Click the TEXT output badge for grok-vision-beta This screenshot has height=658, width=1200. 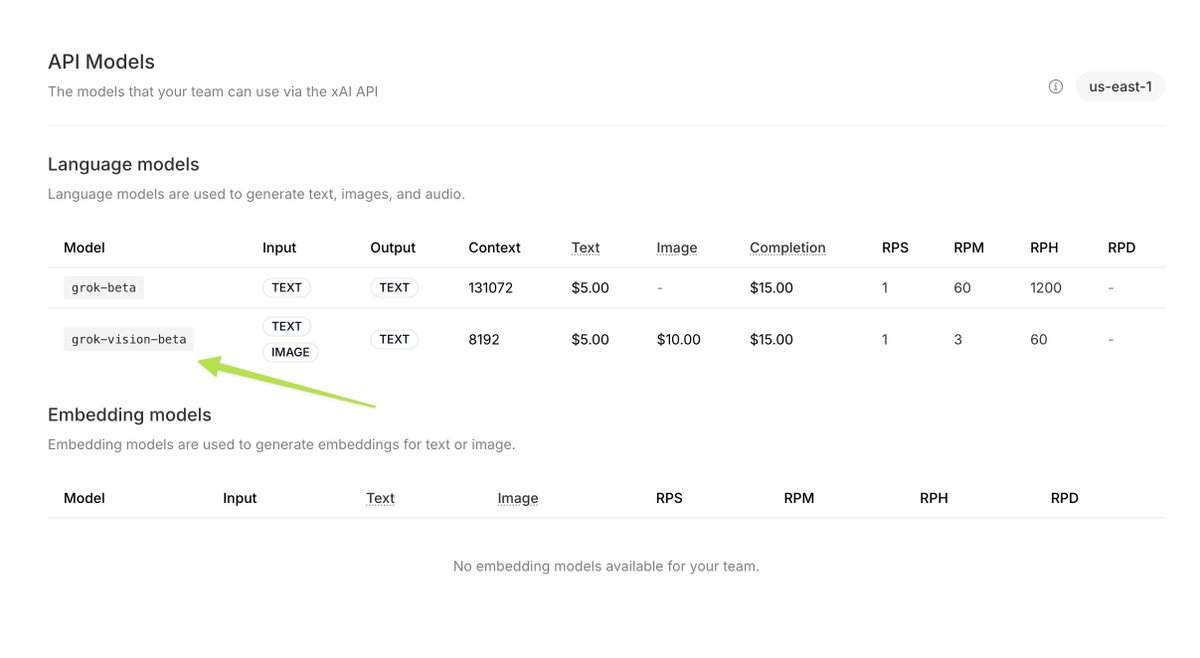pyautogui.click(x=394, y=340)
